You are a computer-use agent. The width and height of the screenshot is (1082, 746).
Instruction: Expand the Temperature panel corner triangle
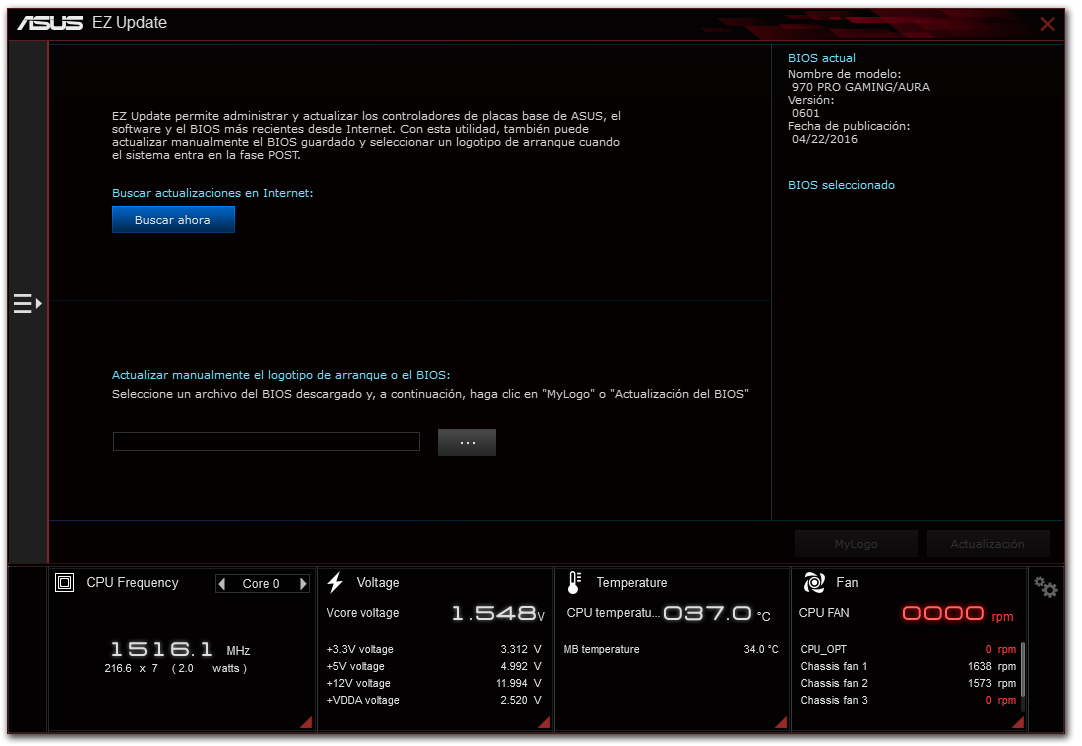point(781,722)
